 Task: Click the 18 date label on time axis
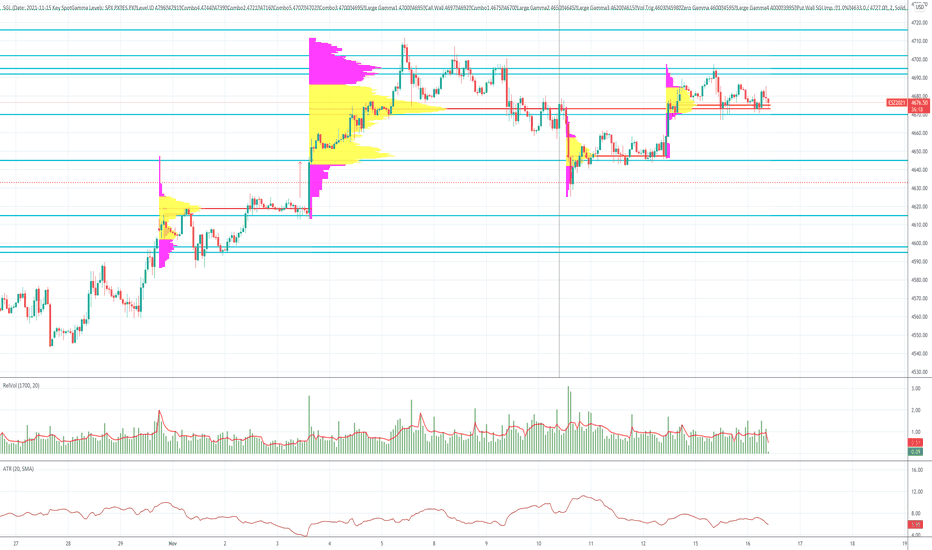(852, 543)
